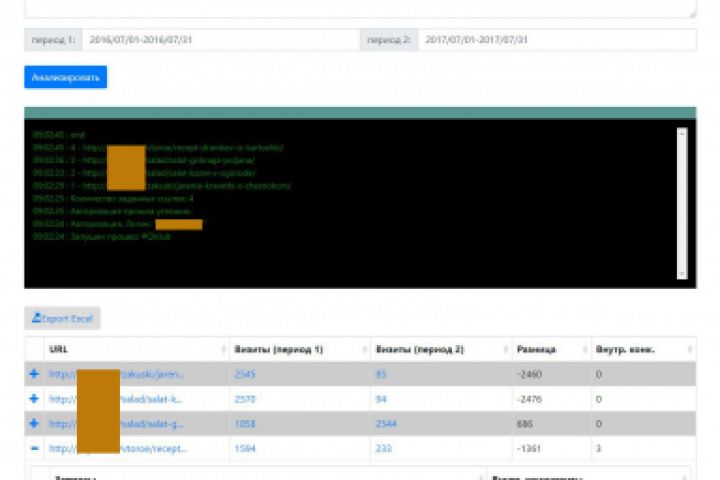Click the teal progress bar above the console

click(x=360, y=113)
